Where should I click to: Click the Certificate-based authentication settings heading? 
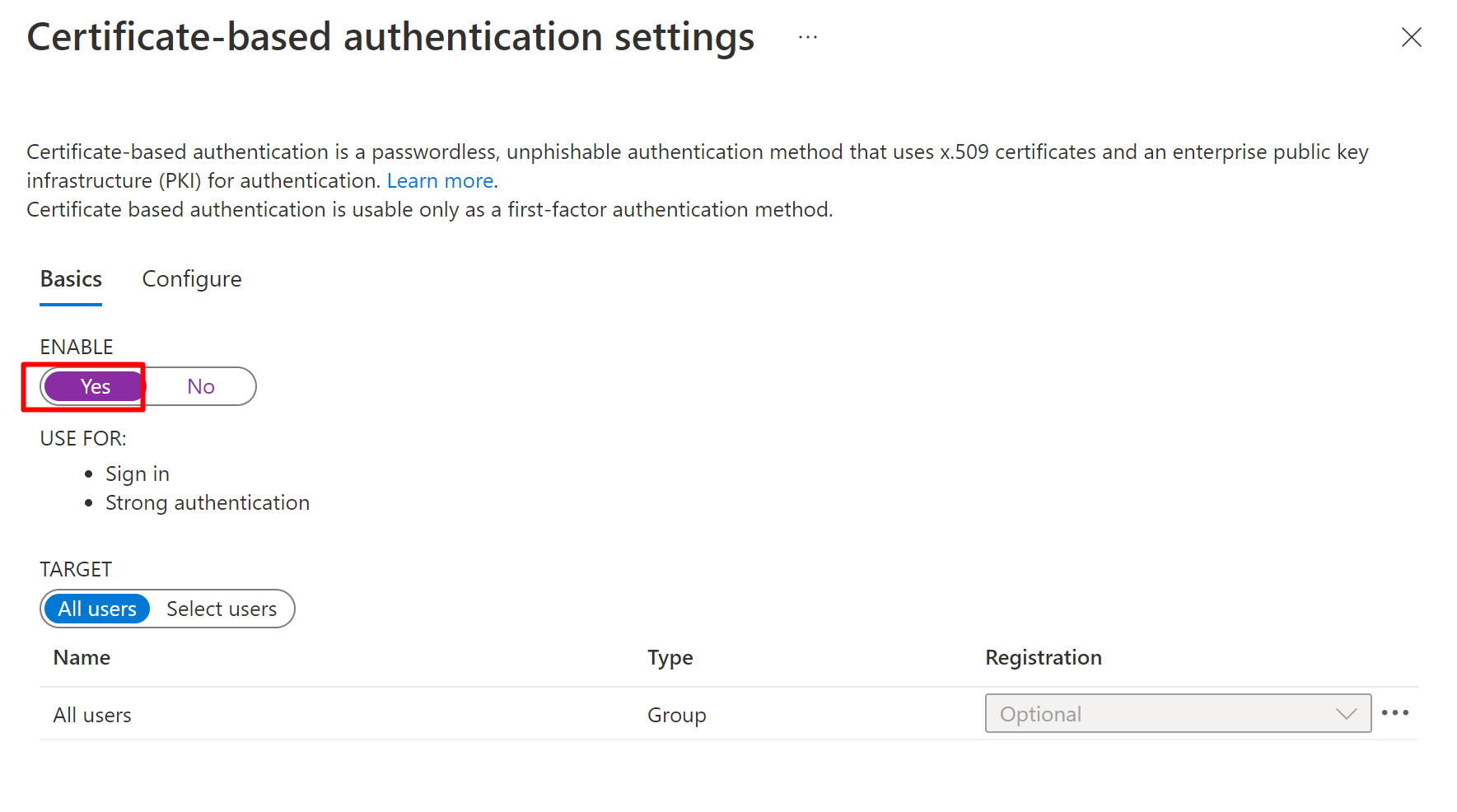pos(390,38)
